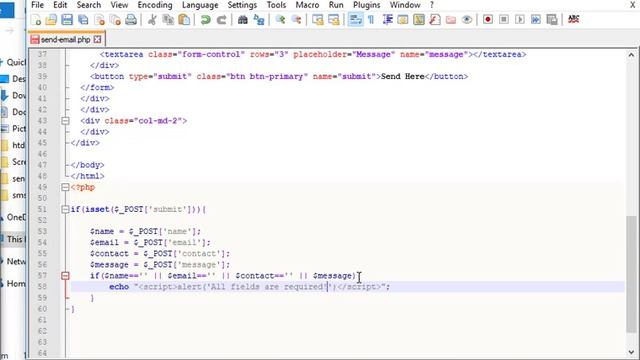Toggle Show all characters pilcrow icon
The height and width of the screenshot is (360, 640).
[371, 20]
